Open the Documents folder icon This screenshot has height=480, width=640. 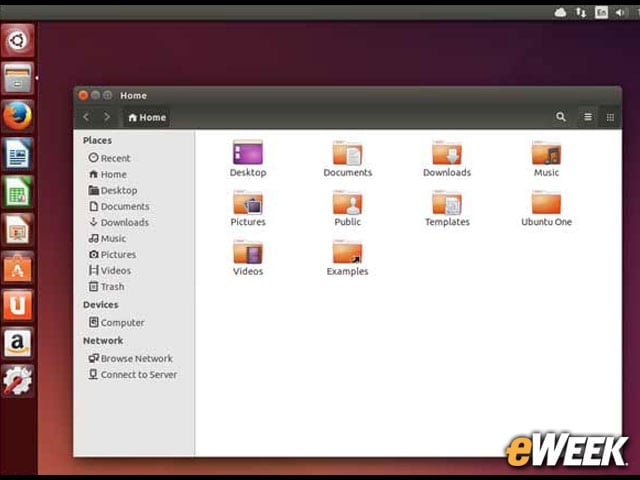coord(347,158)
